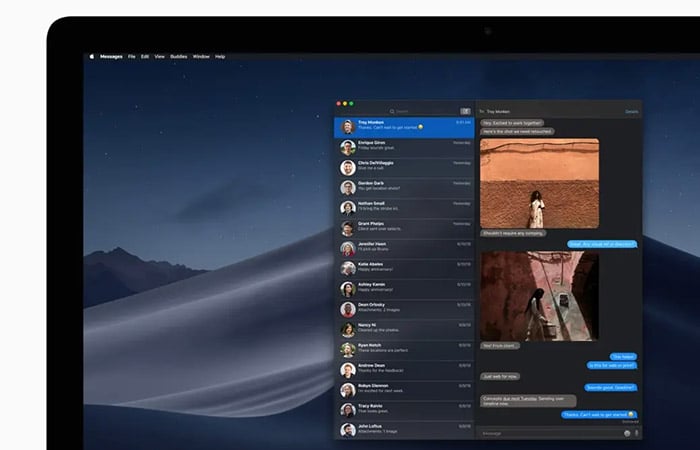The height and width of the screenshot is (450, 700).
Task: Click the 'Hey, Excited to work together!' message bubble
Action: tap(512, 123)
